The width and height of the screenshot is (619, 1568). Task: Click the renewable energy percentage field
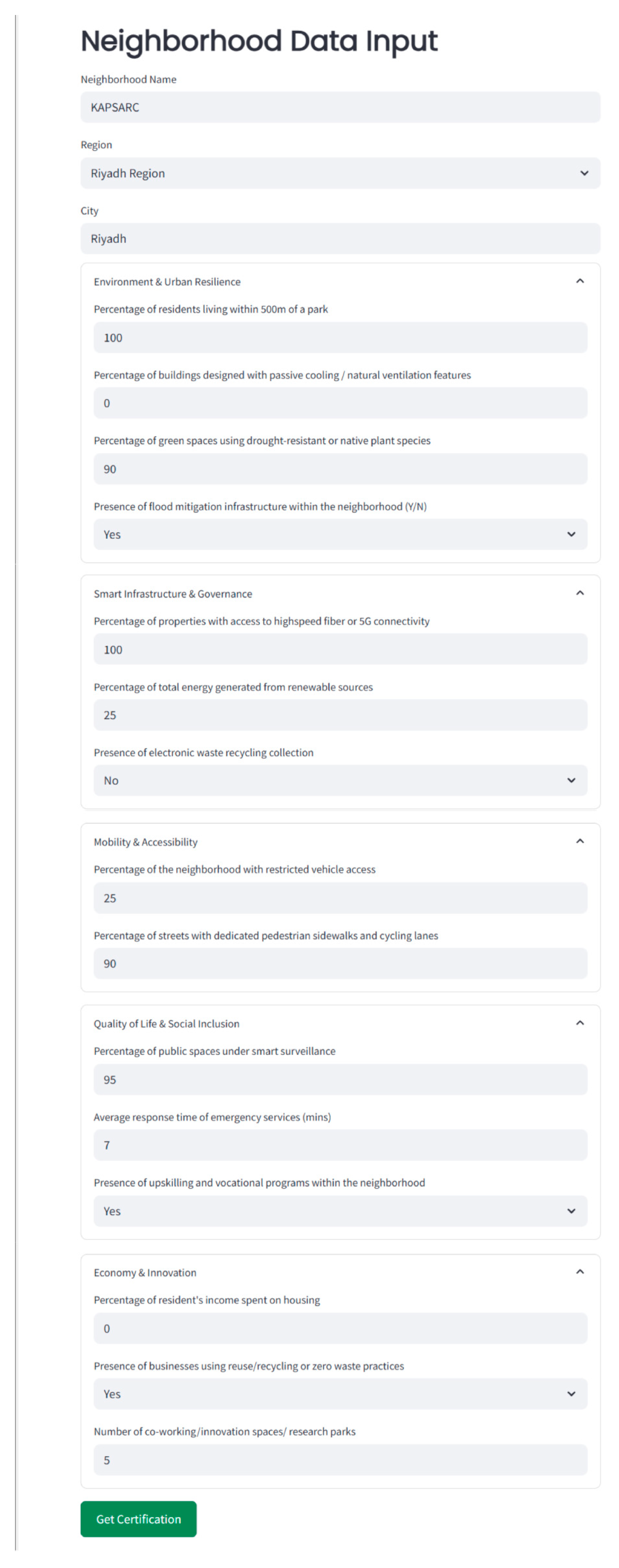click(340, 715)
